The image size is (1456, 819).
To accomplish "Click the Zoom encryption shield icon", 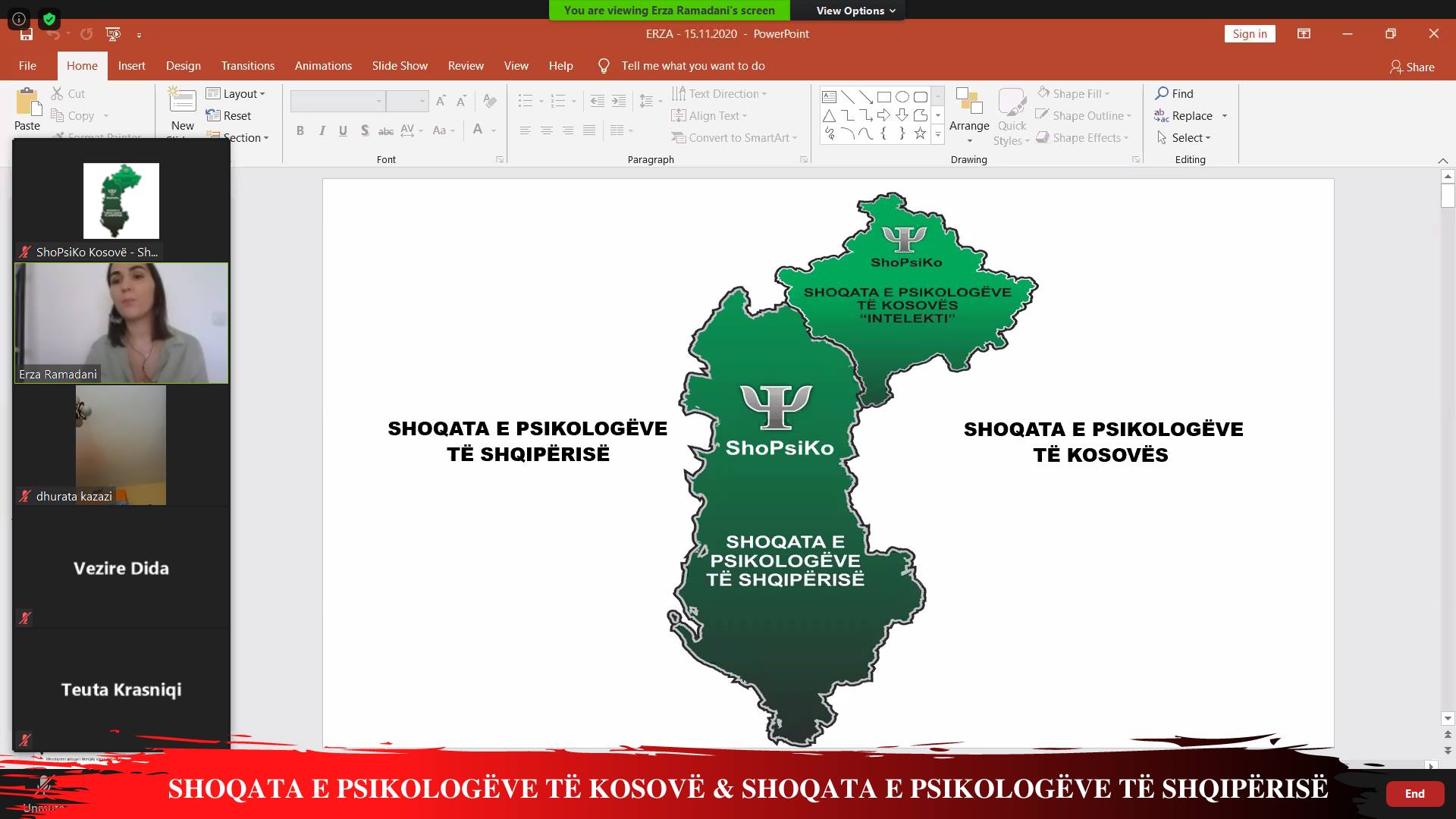I will (x=49, y=19).
